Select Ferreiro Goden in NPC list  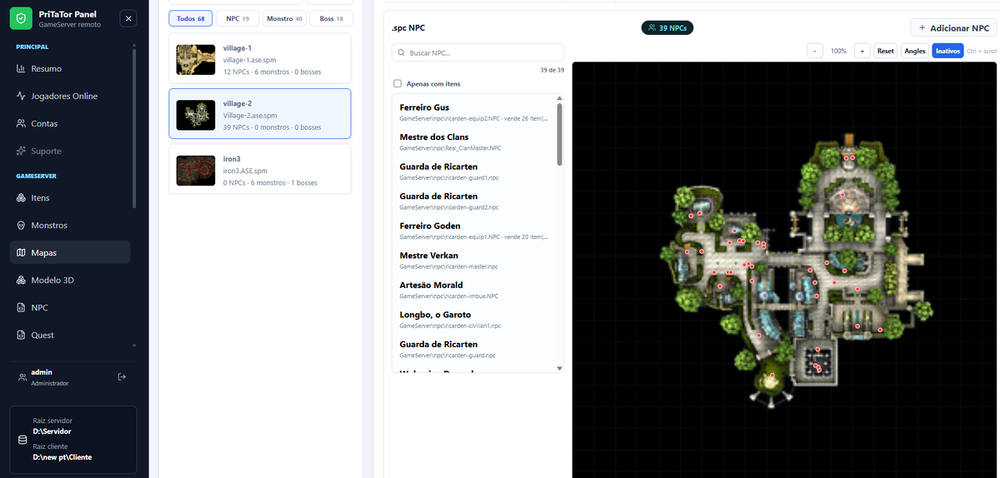(474, 231)
